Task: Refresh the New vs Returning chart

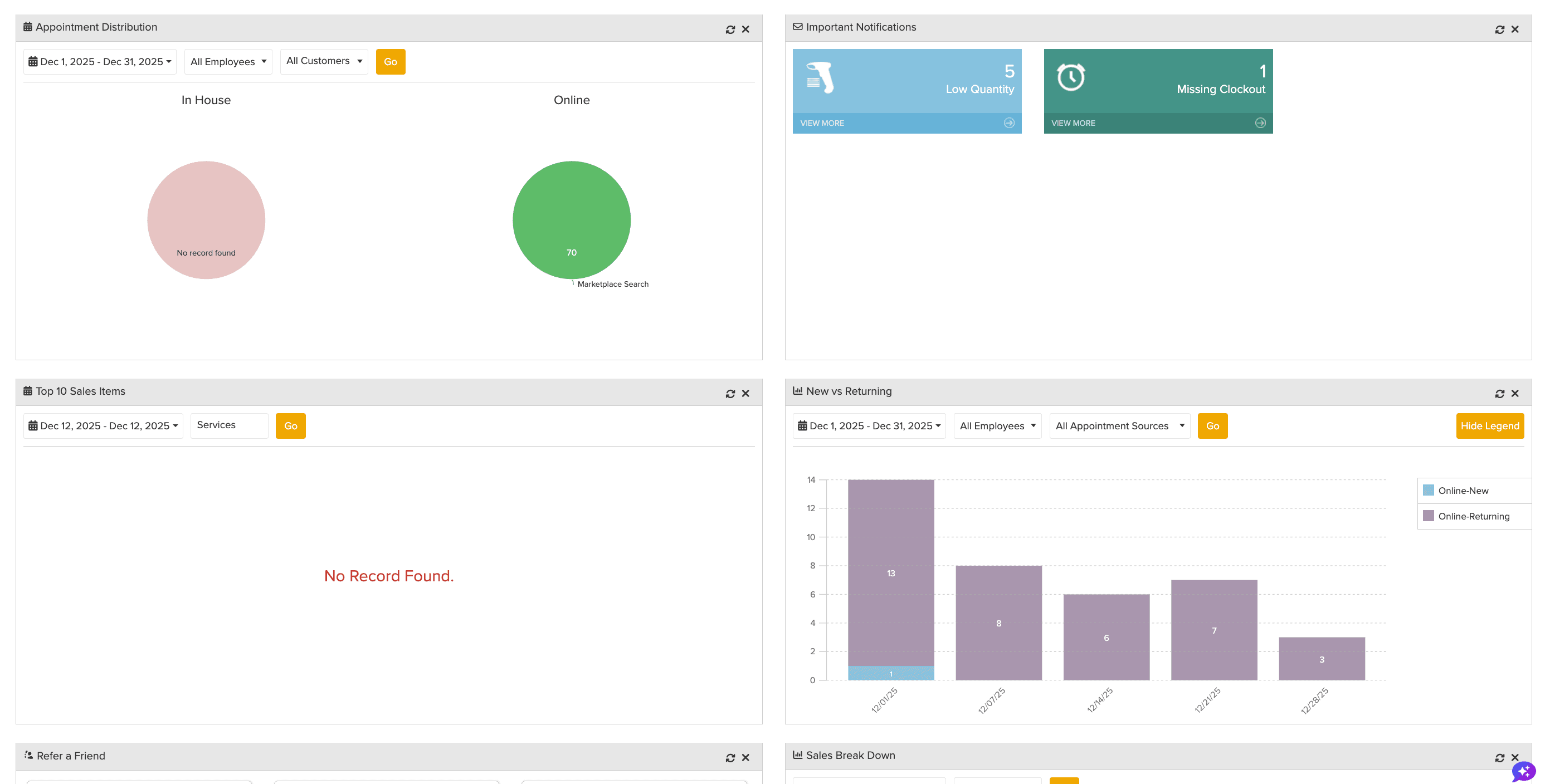Action: (x=1499, y=394)
